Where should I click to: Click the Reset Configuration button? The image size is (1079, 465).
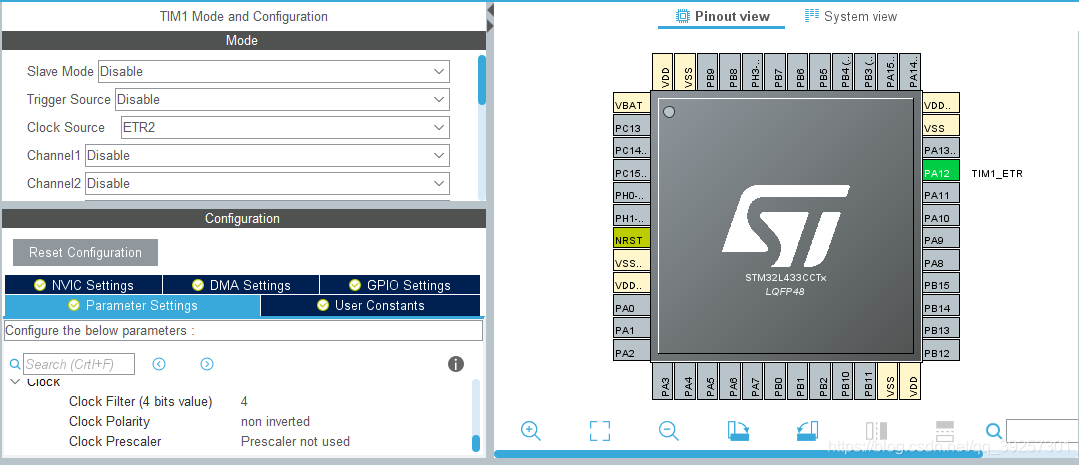85,252
